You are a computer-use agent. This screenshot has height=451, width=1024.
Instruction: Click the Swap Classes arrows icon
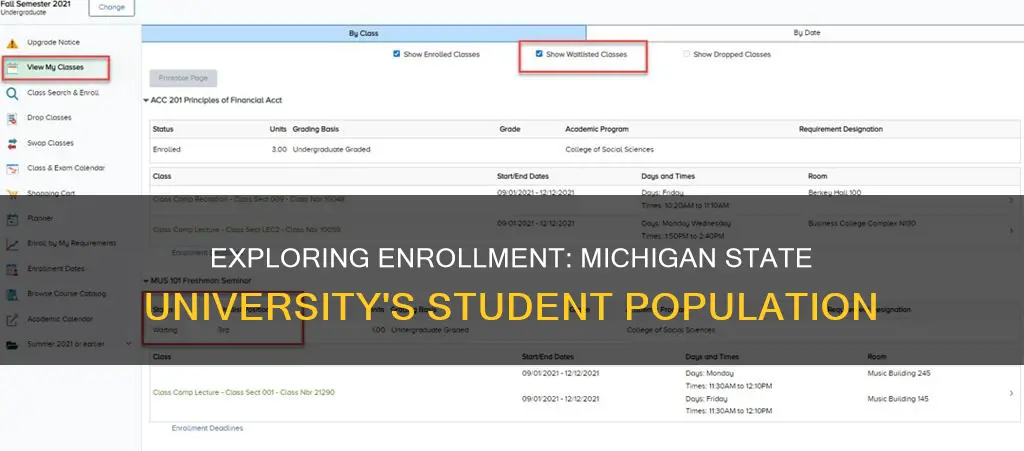12,144
